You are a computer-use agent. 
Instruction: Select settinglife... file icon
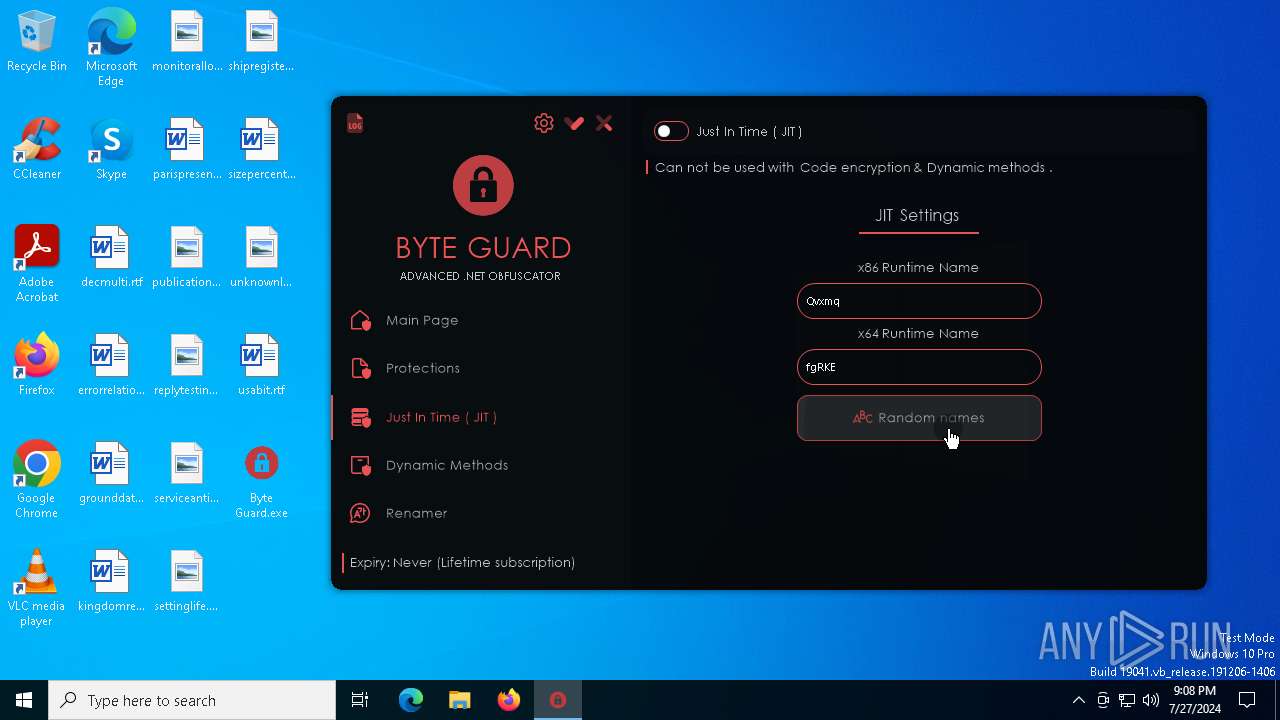click(x=187, y=582)
